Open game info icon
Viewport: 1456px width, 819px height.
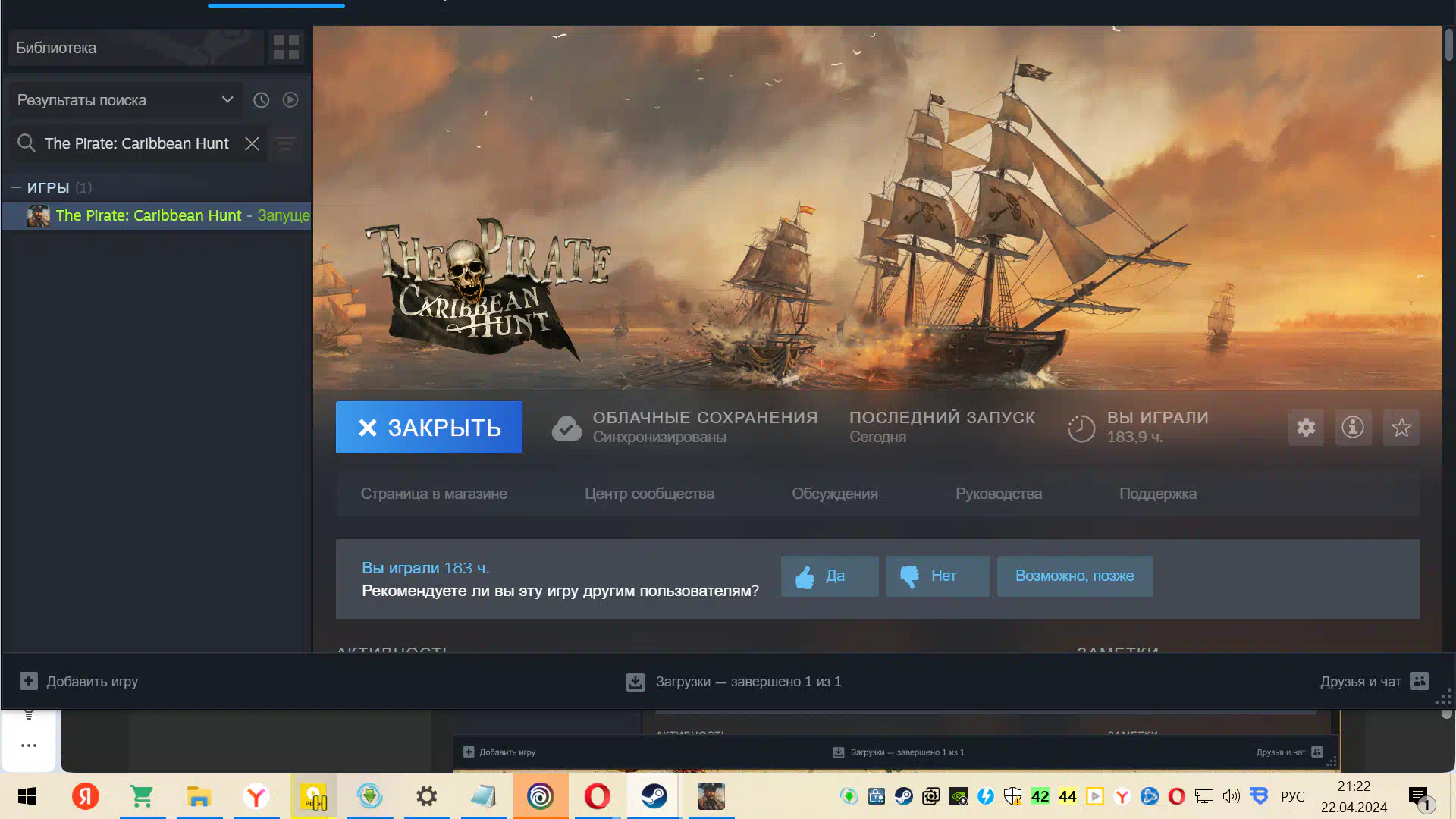pyautogui.click(x=1353, y=428)
